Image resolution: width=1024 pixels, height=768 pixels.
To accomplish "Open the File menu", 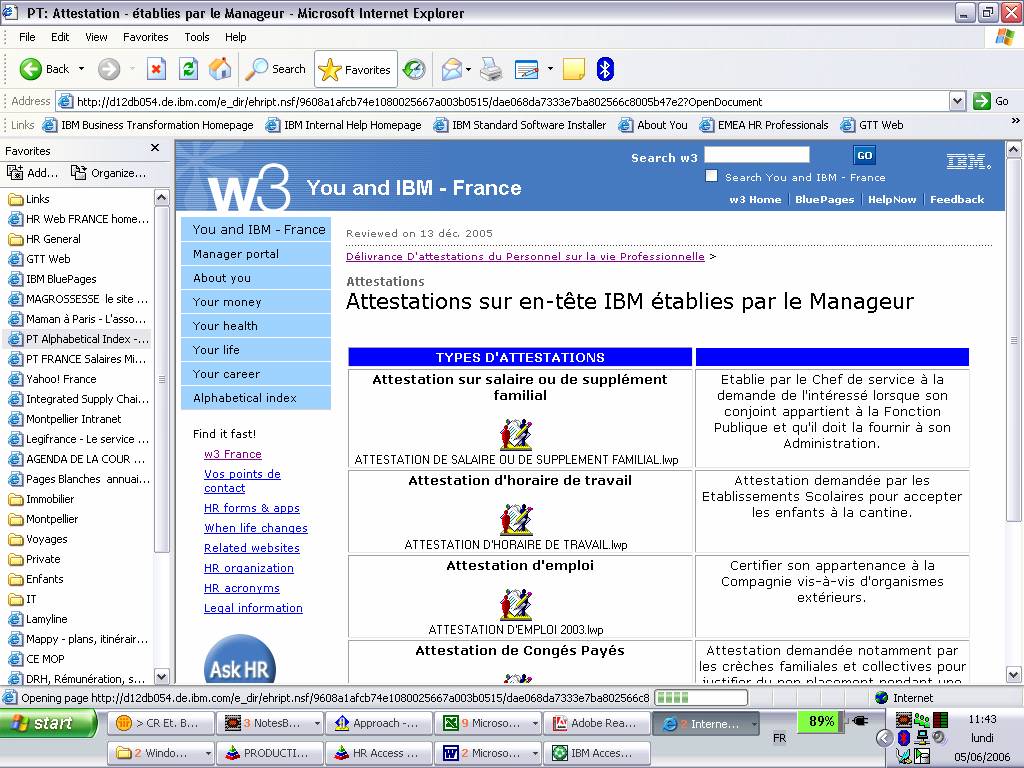I will point(27,37).
